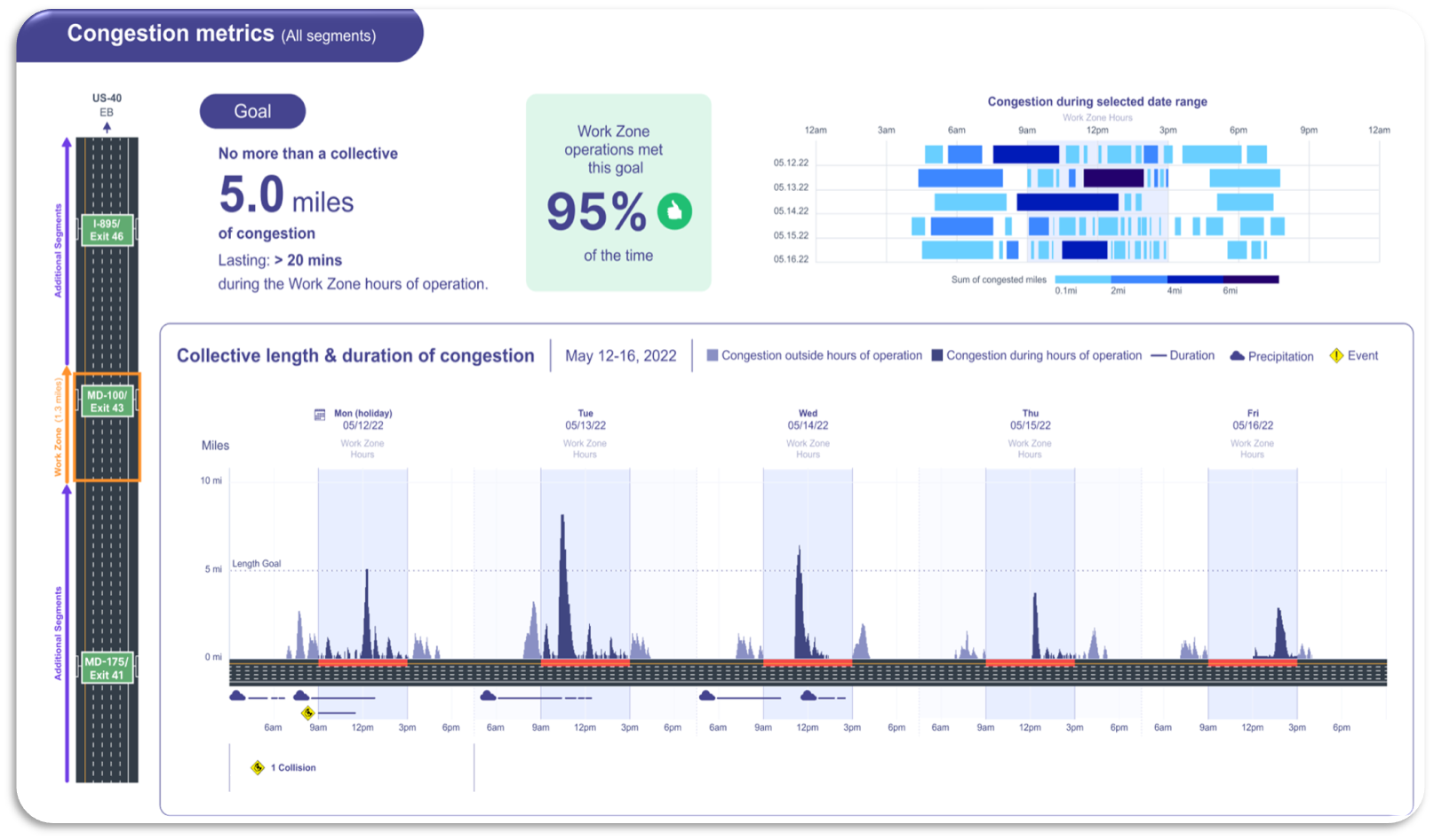Image resolution: width=1434 pixels, height=840 pixels.
Task: Select the MD-100 Exit 43 road sign
Action: click(x=107, y=401)
